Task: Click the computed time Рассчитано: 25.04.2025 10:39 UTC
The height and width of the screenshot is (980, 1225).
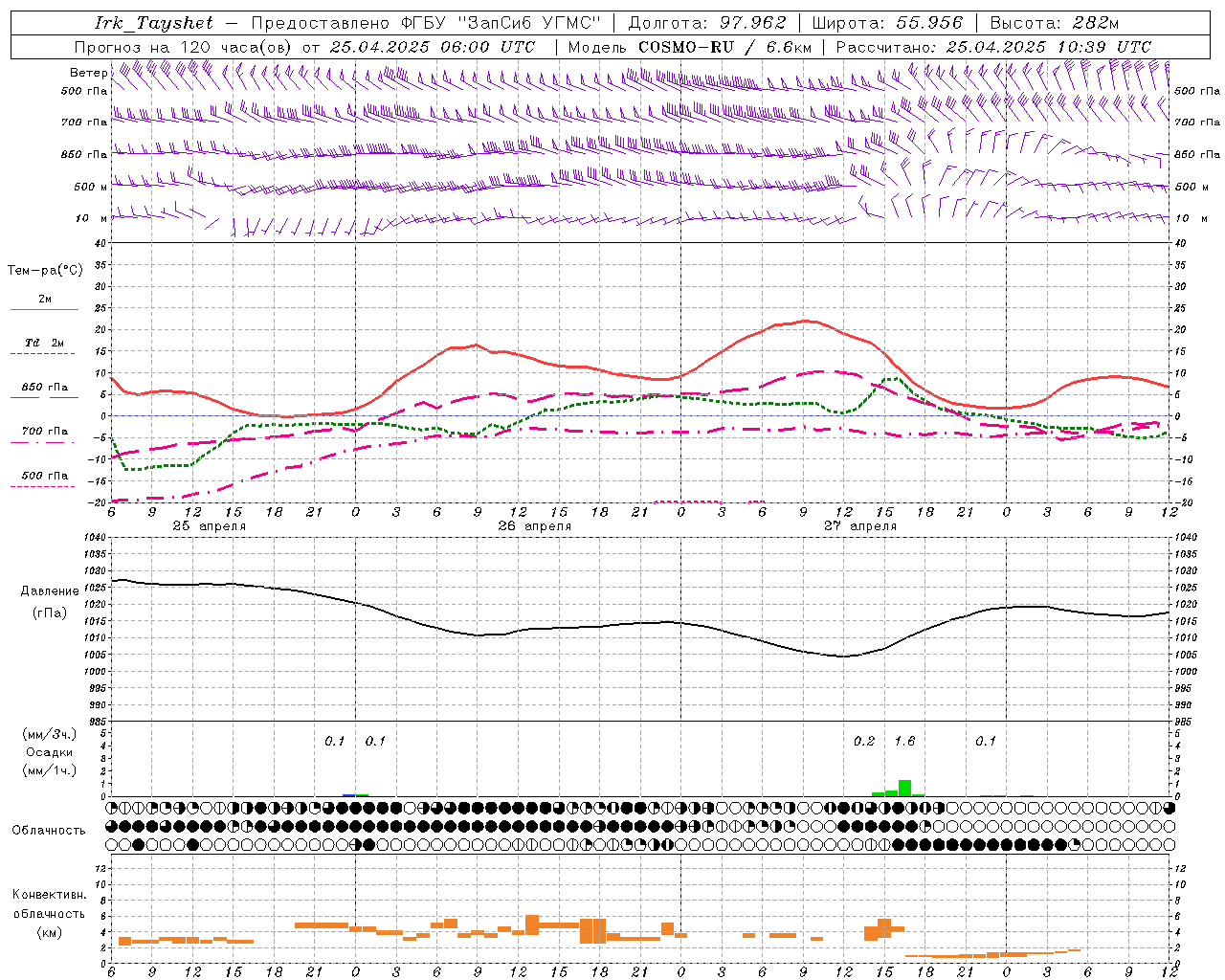Action: click(x=993, y=47)
